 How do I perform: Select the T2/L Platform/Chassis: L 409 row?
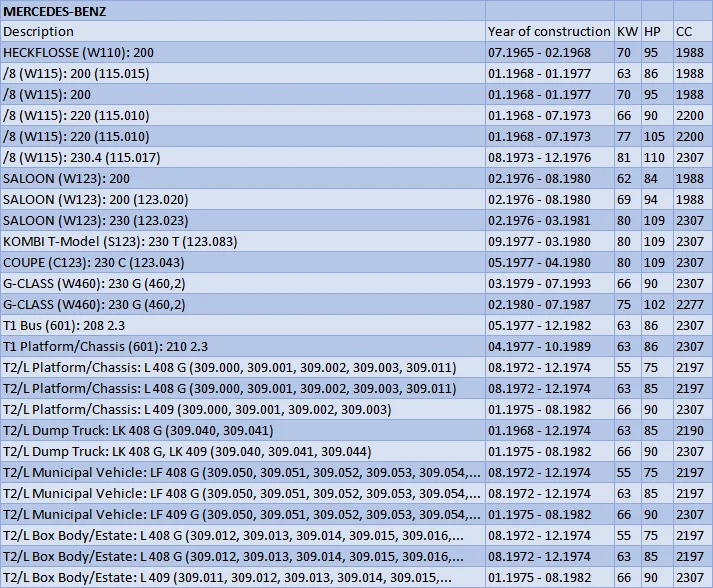click(356, 410)
